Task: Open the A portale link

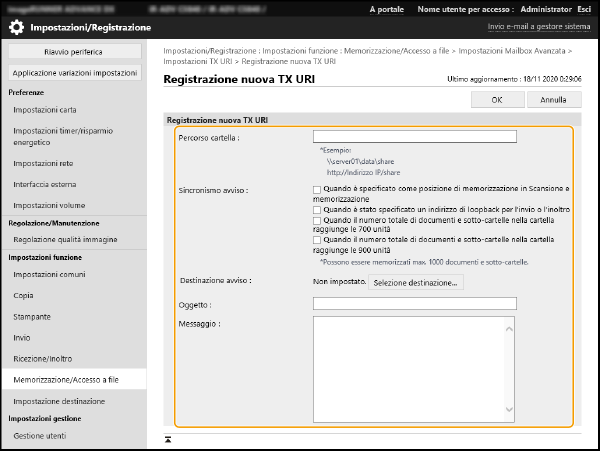Action: [x=386, y=8]
